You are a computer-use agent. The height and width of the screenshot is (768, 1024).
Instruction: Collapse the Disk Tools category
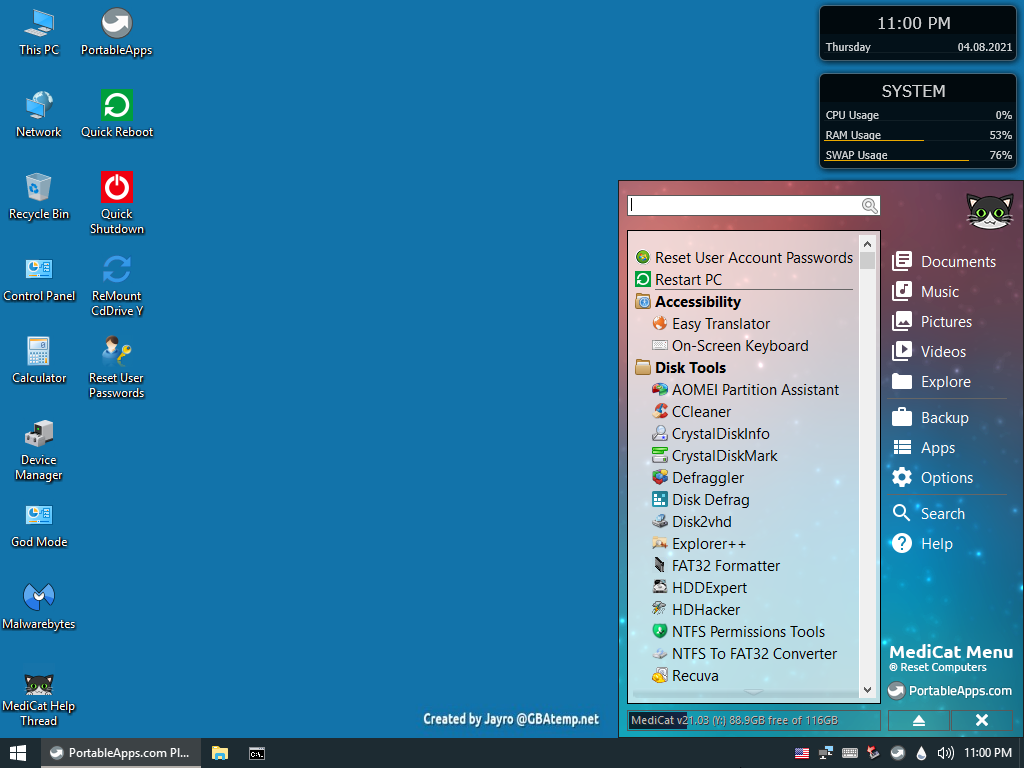tap(680, 368)
